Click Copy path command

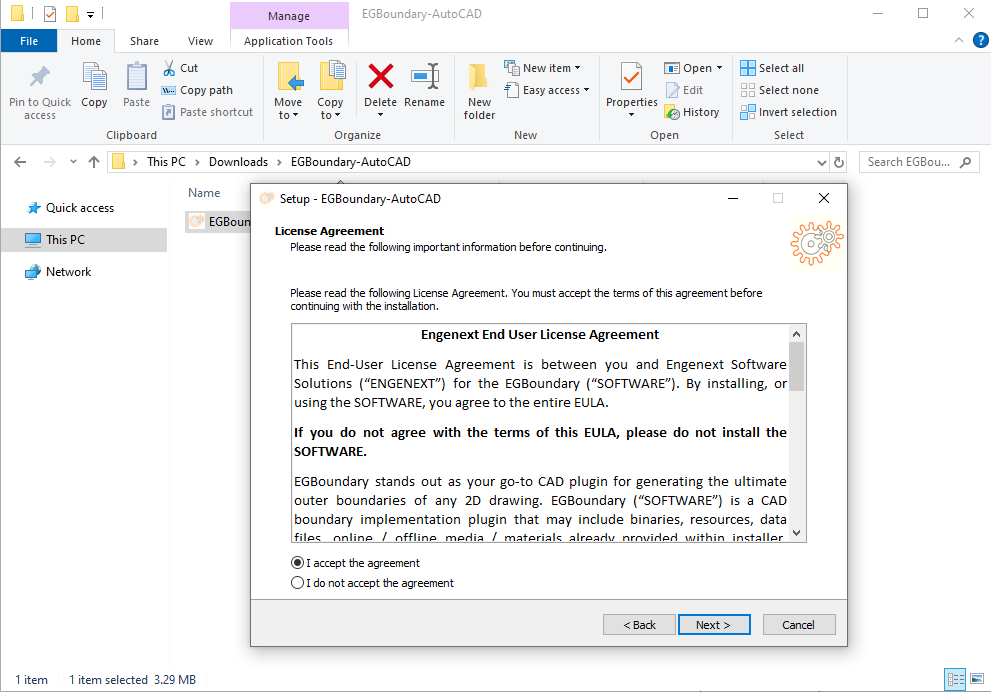pyautogui.click(x=197, y=90)
